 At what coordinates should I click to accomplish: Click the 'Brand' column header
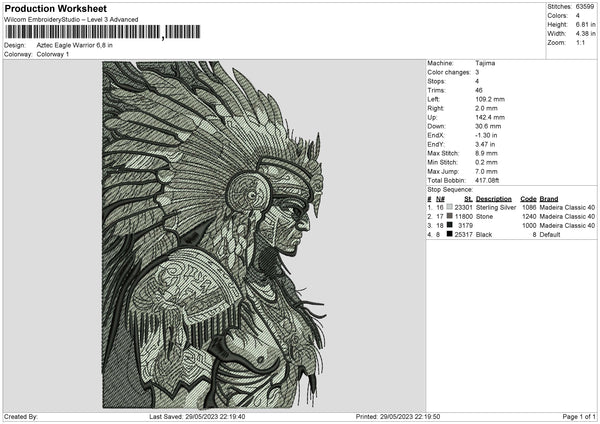(549, 199)
